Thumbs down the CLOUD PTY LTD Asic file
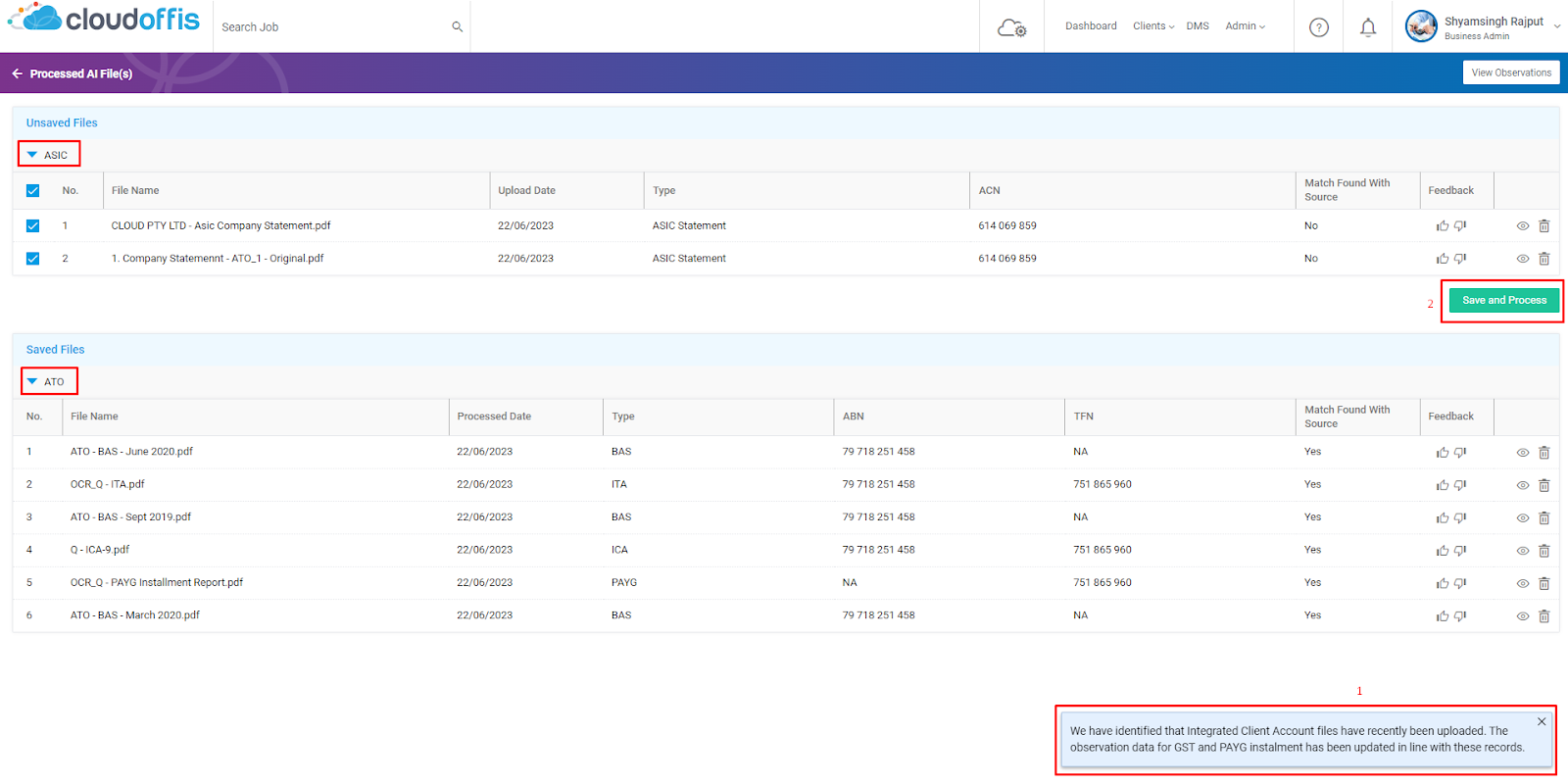Screen dimensions: 1568x784 [1460, 226]
